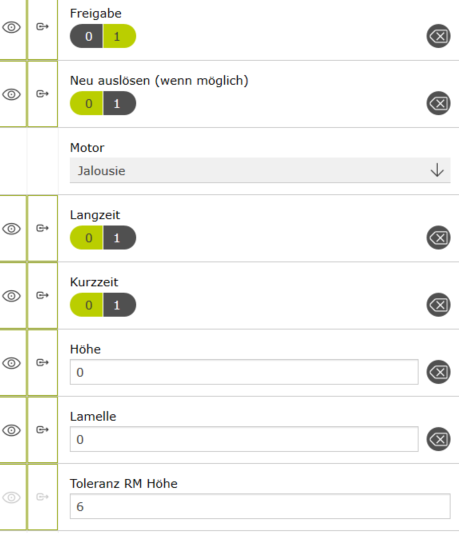The width and height of the screenshot is (459, 533).
Task: Click the Toleranz RM Höhe input field
Action: click(260, 506)
